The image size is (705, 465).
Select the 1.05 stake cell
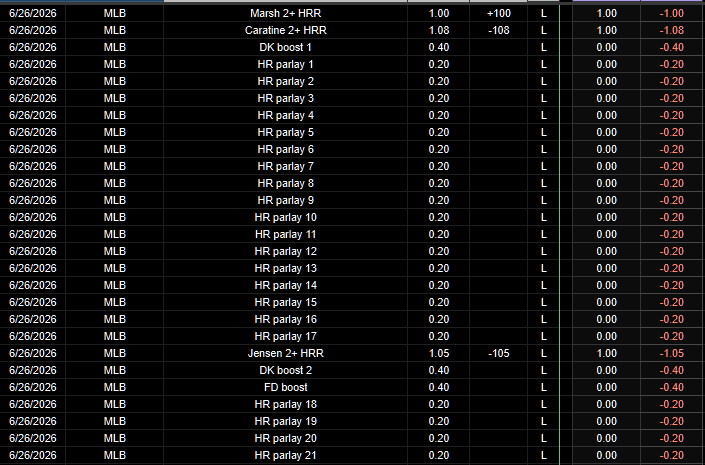pyautogui.click(x=439, y=353)
